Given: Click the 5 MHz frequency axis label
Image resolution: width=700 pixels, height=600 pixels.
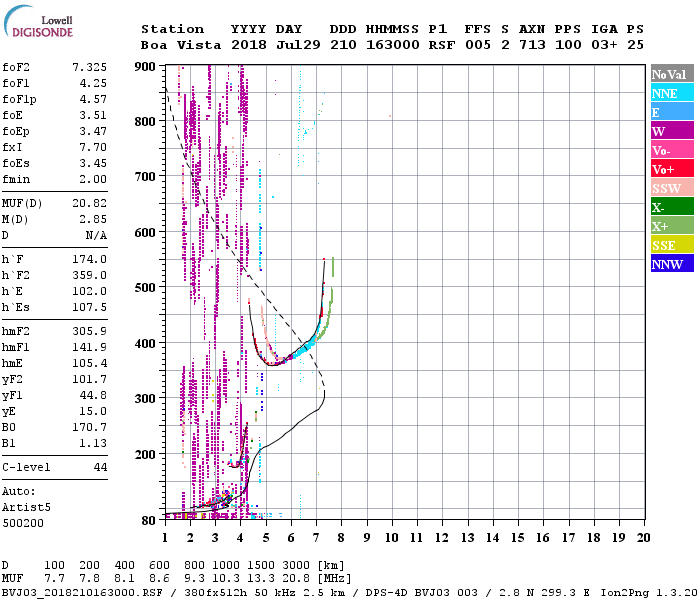Looking at the screenshot, I should (x=266, y=538).
